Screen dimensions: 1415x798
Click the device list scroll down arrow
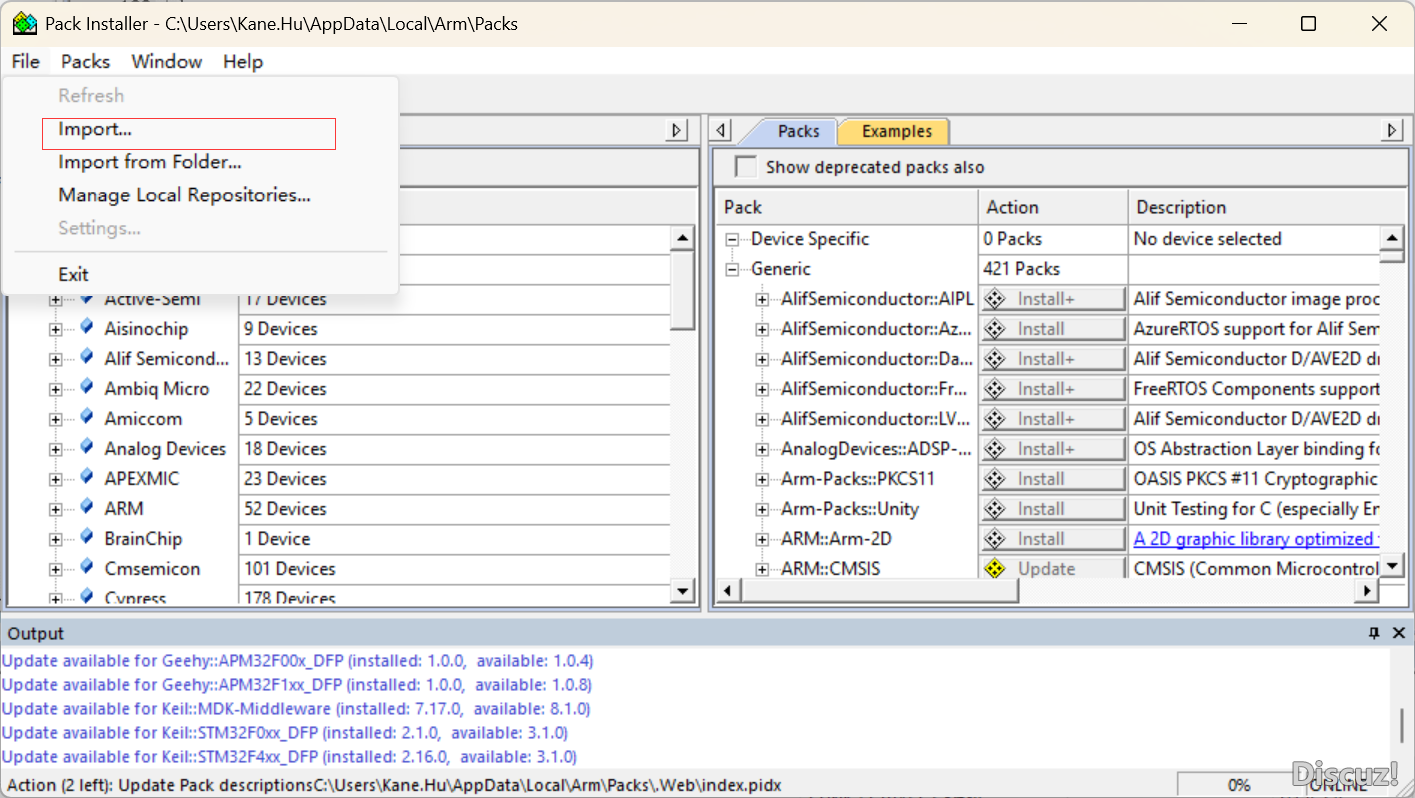click(x=683, y=591)
